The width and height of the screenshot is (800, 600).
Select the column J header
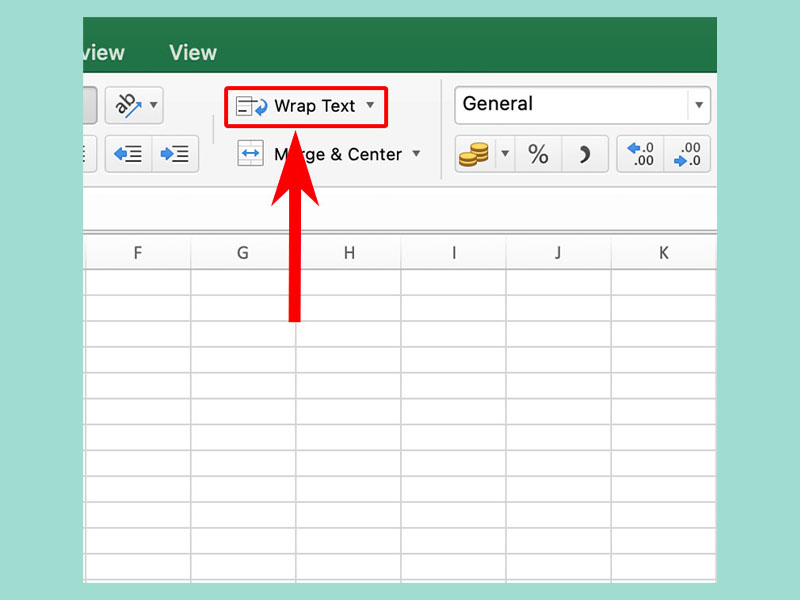coord(558,254)
